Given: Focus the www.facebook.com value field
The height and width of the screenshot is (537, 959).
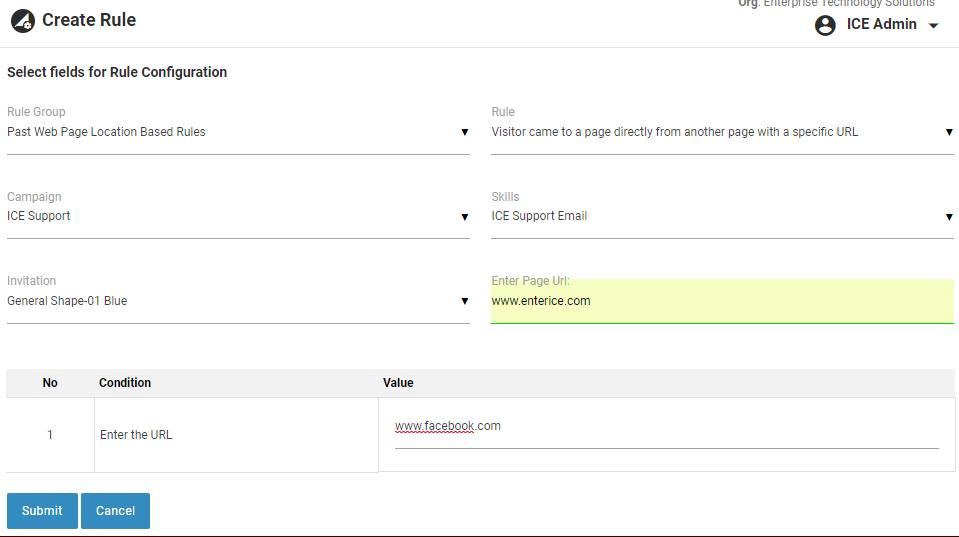Looking at the screenshot, I should [666, 427].
